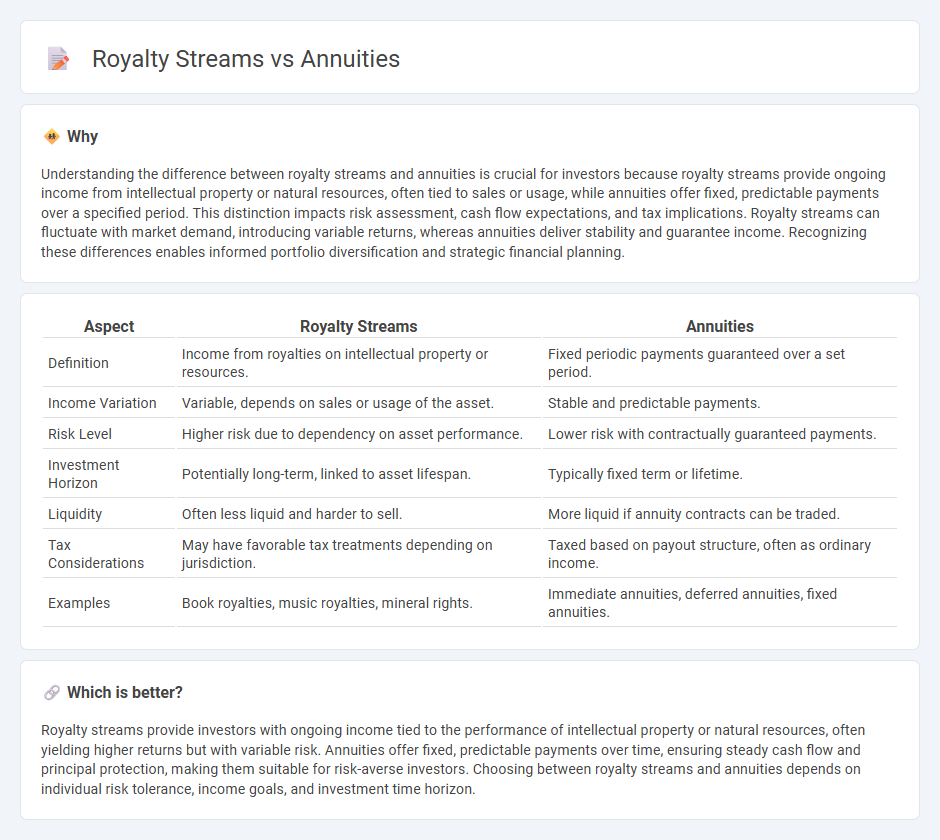Click the document pencil icon beside the title

click(58, 59)
